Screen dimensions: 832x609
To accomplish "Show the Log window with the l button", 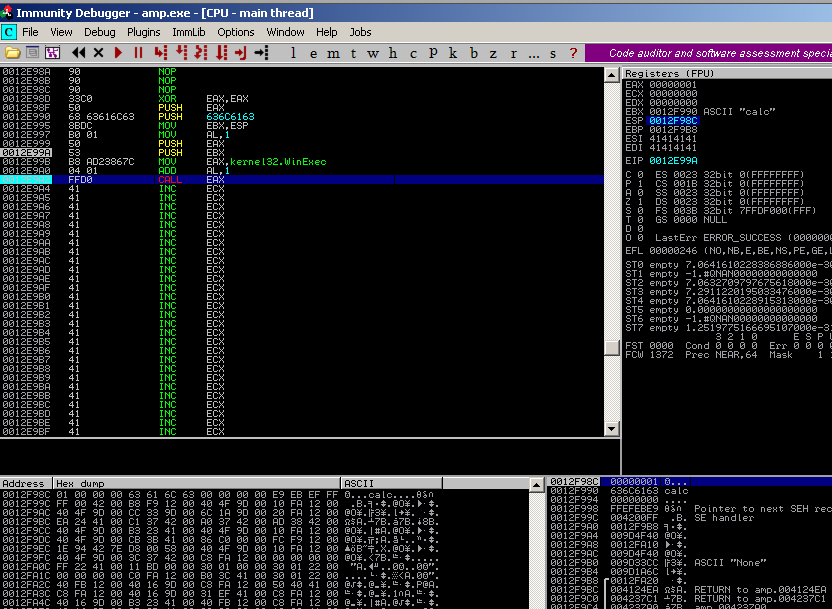I will coord(293,53).
